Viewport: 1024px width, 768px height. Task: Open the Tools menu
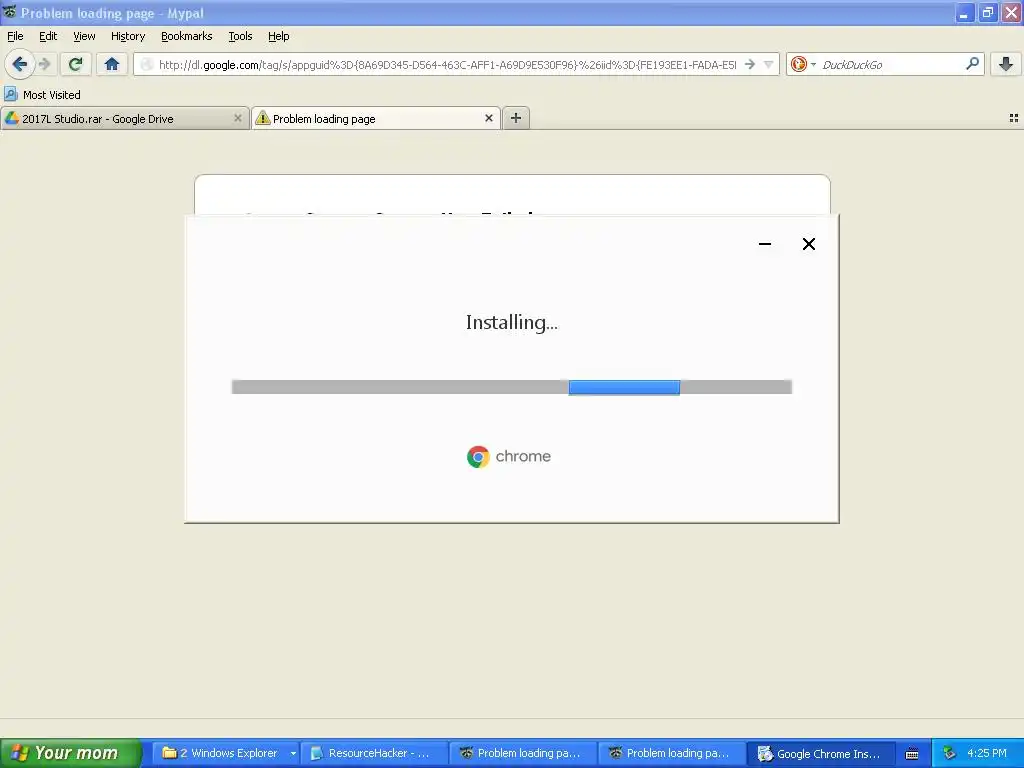tap(240, 36)
